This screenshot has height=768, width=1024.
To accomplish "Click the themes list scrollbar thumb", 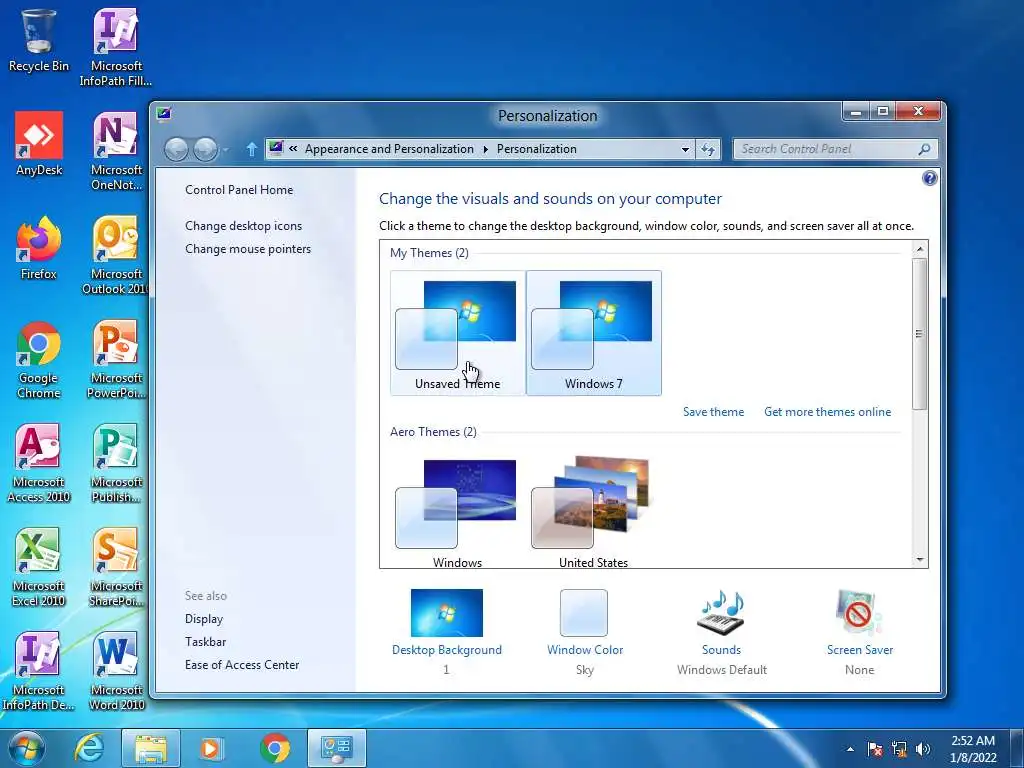I will click(920, 334).
